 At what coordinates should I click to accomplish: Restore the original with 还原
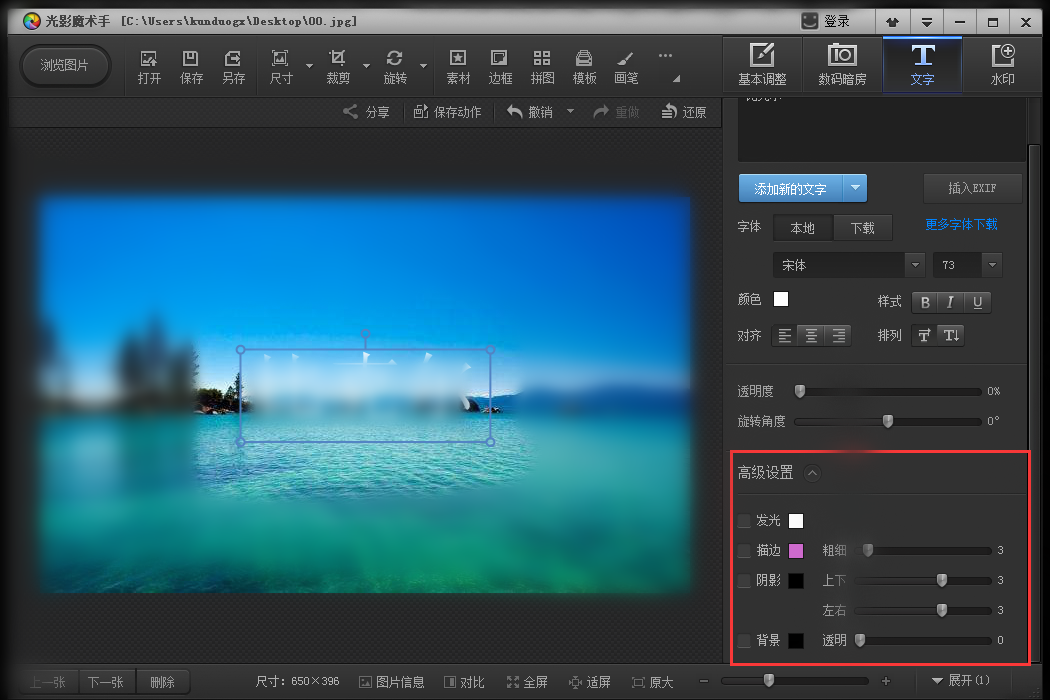tap(684, 112)
